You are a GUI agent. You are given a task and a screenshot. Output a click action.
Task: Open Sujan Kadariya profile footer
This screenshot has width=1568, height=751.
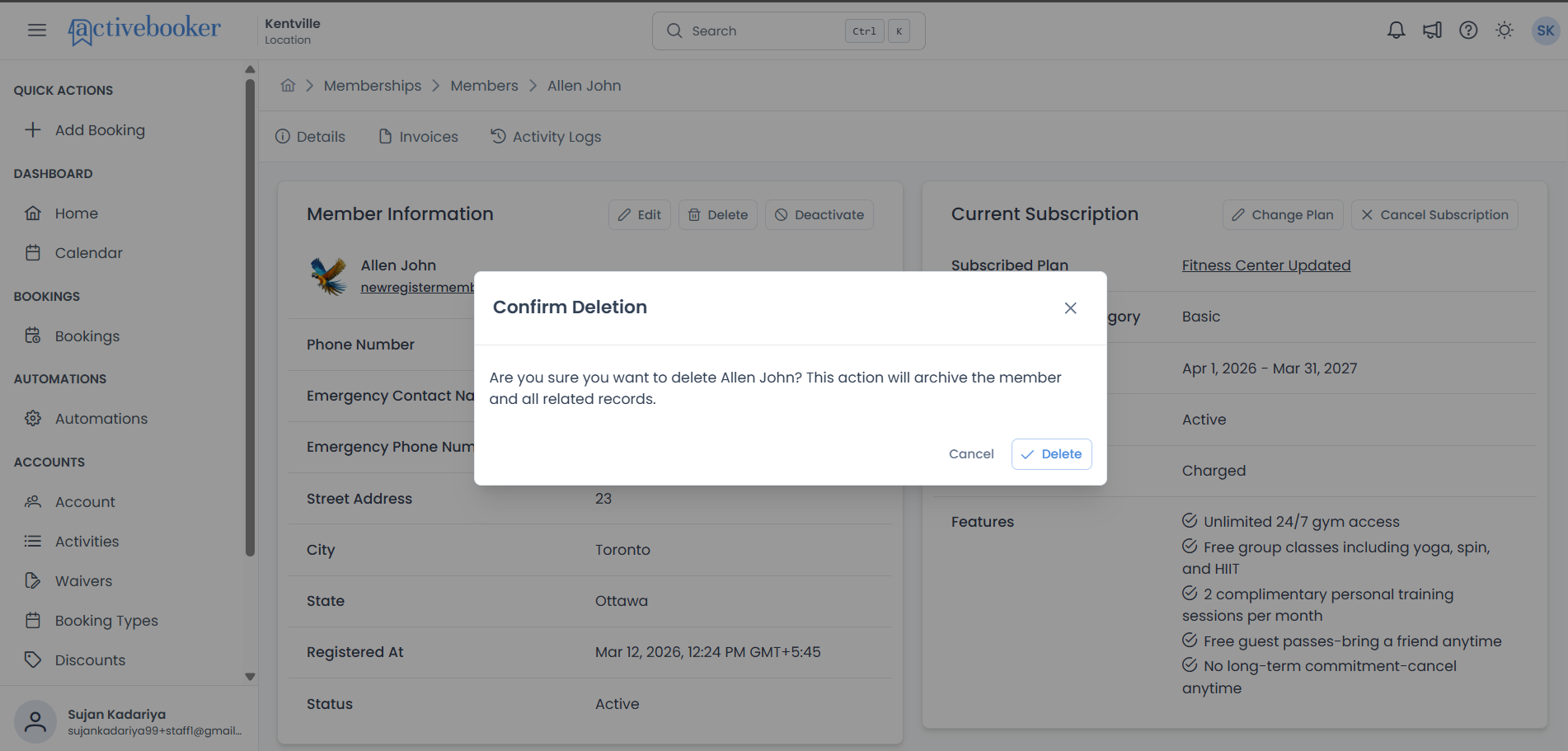pos(129,721)
